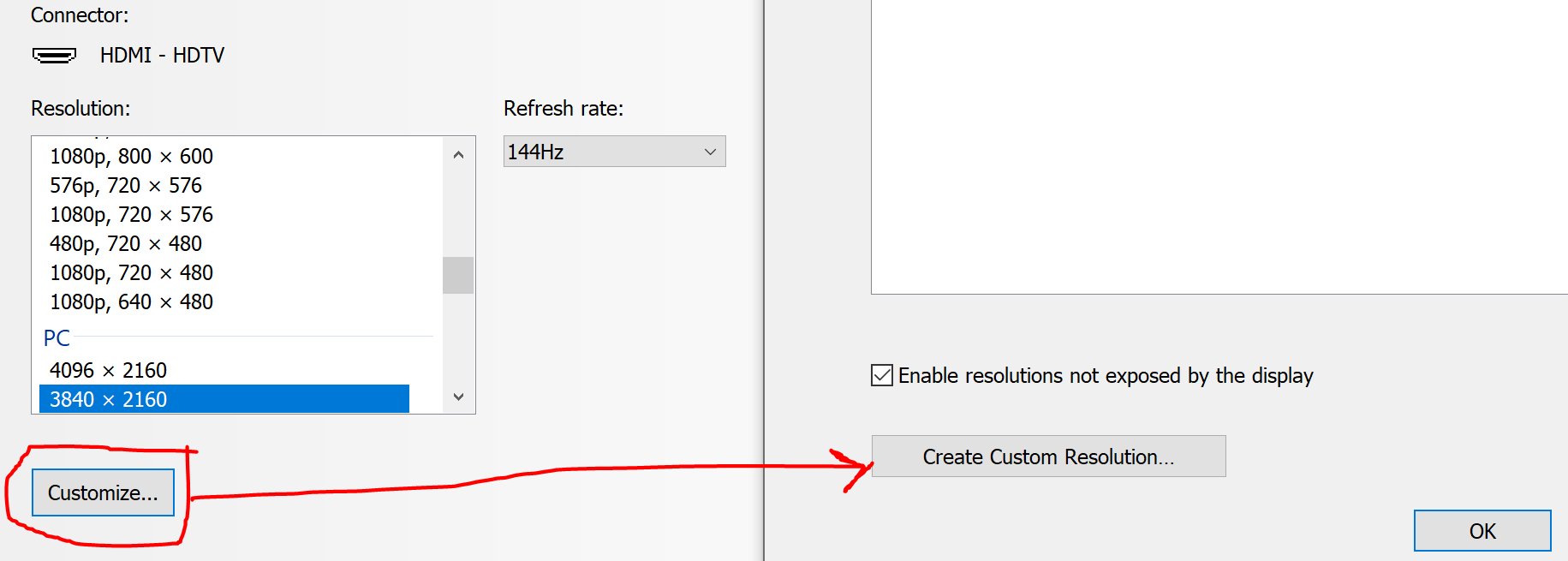Screen dimensions: 1568x561
Task: Open Create Custom Resolution dialog
Action: click(1048, 457)
